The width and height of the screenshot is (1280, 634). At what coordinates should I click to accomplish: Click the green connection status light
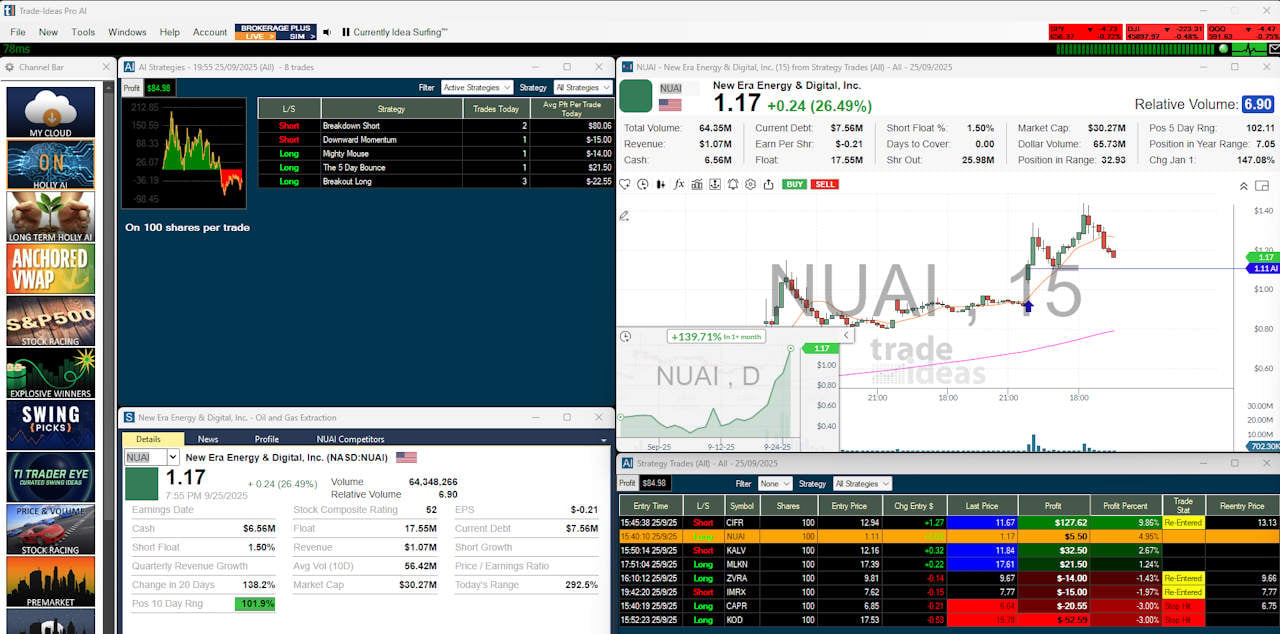(1223, 48)
